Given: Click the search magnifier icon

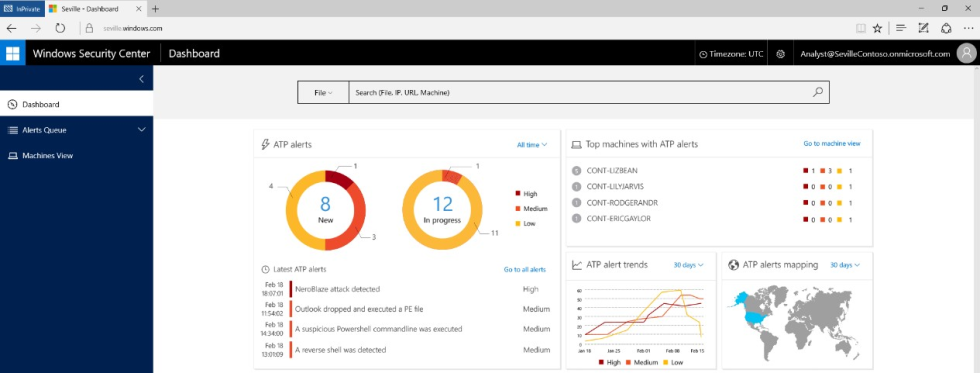Looking at the screenshot, I should point(818,92).
